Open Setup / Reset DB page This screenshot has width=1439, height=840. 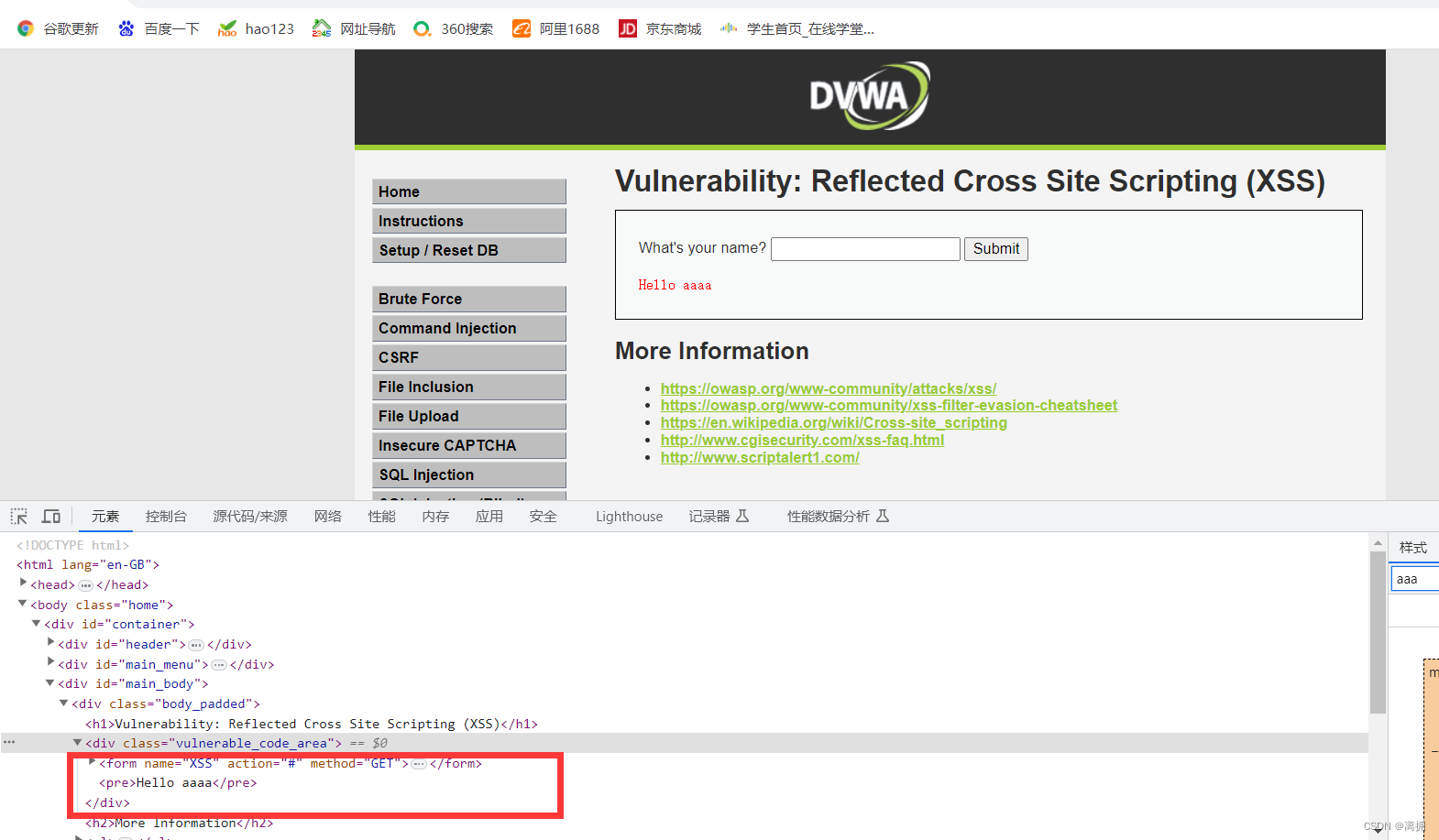pyautogui.click(x=469, y=250)
